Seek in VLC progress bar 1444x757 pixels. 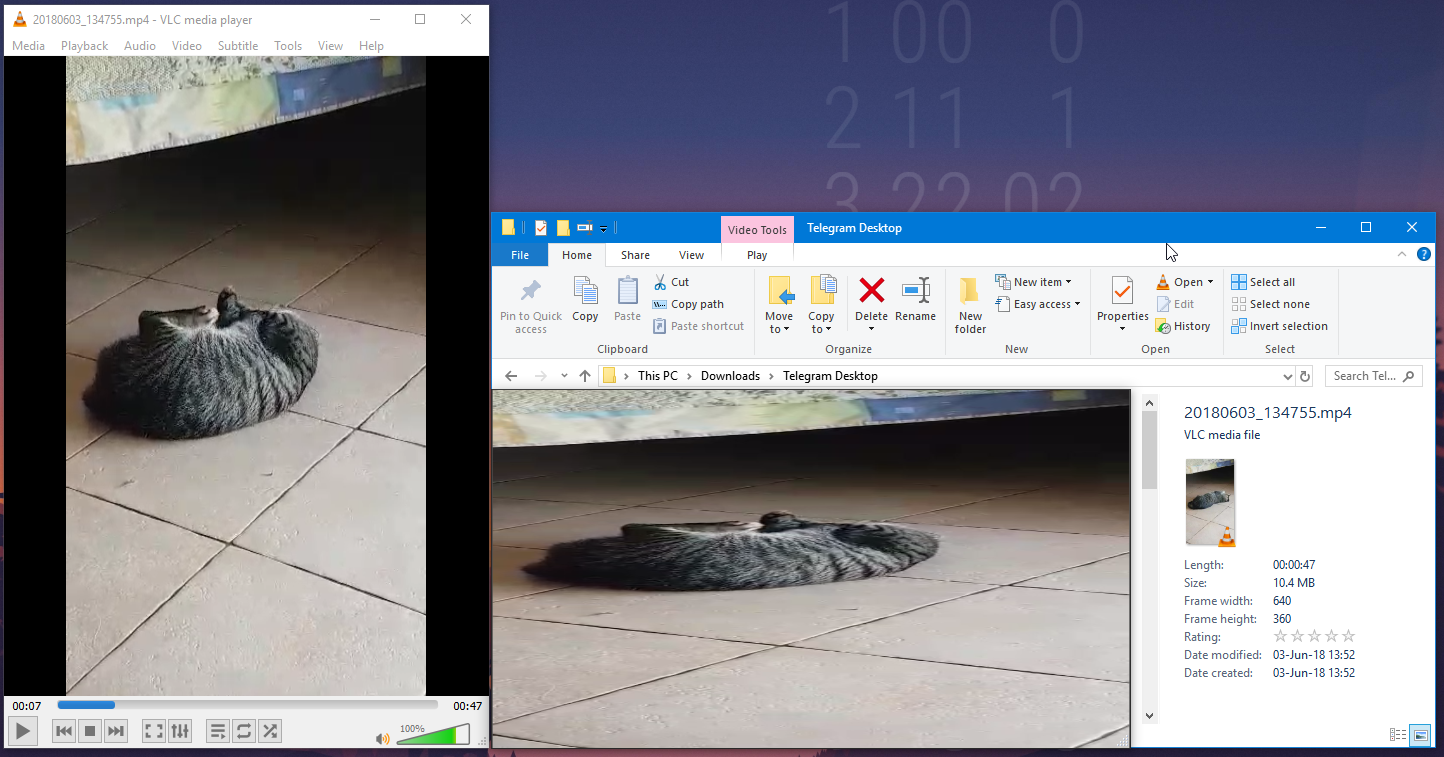[247, 705]
